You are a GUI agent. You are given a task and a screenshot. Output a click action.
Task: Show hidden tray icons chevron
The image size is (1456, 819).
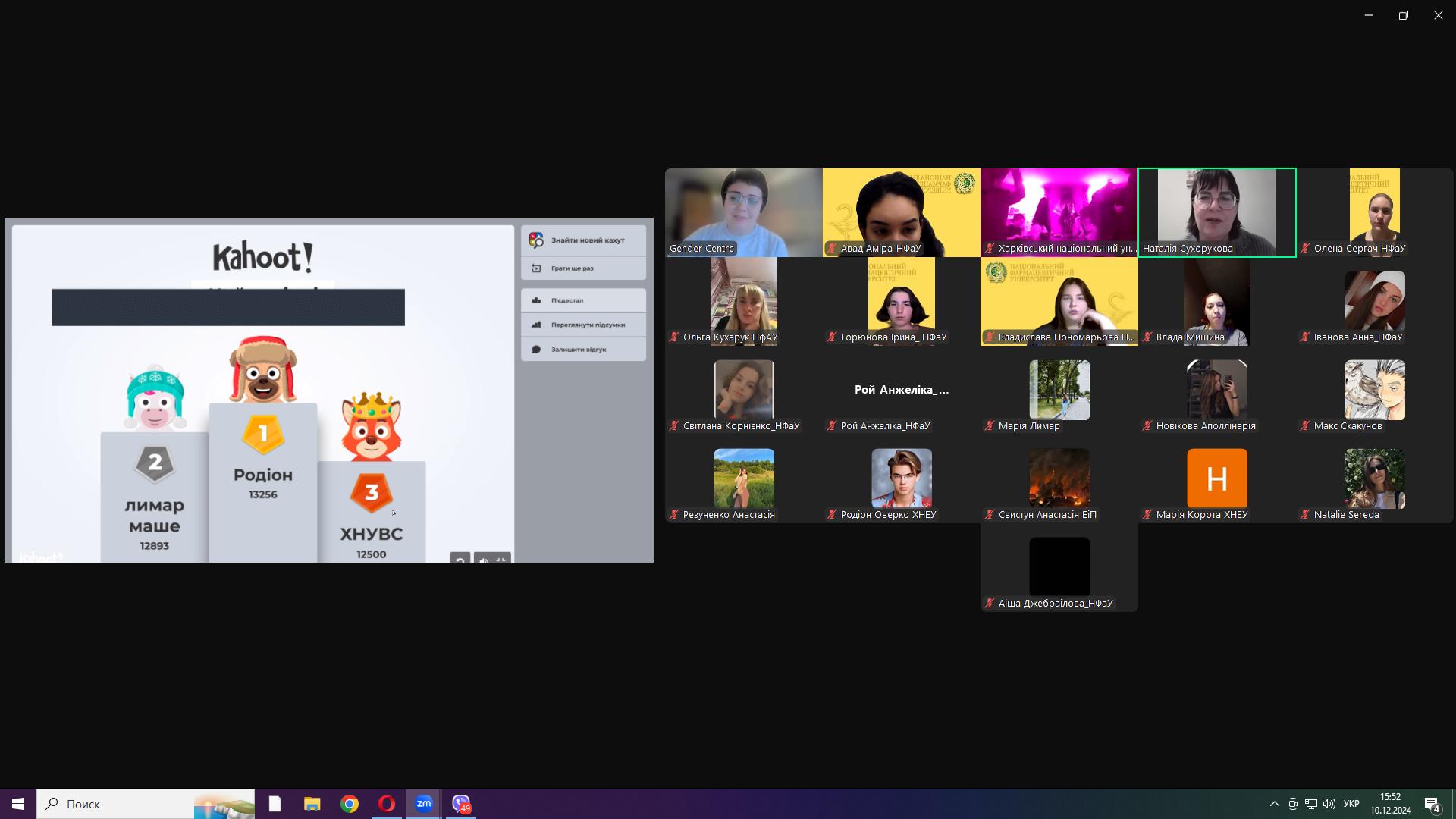coord(1275,804)
